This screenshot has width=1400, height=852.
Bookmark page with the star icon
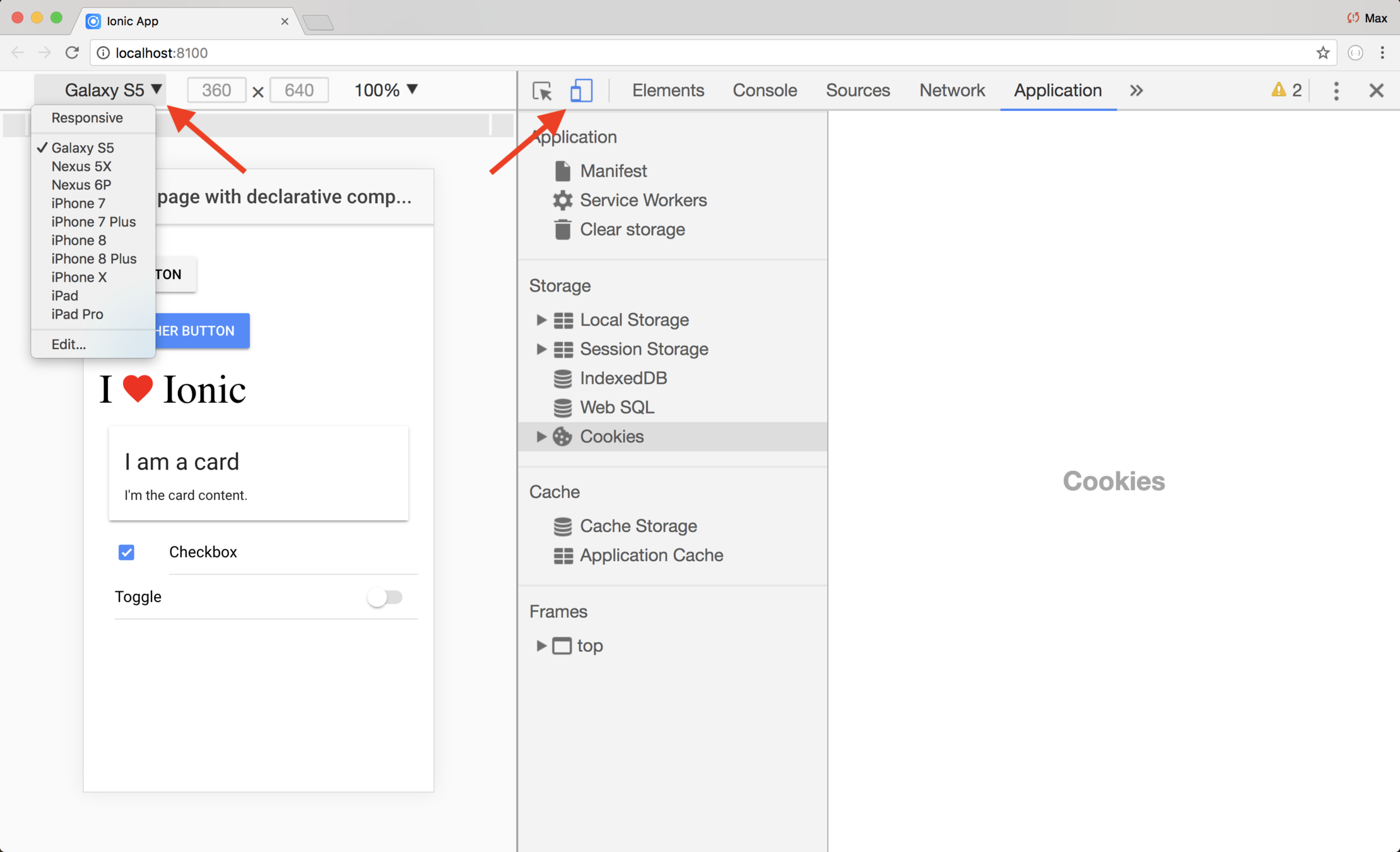pyautogui.click(x=1322, y=53)
